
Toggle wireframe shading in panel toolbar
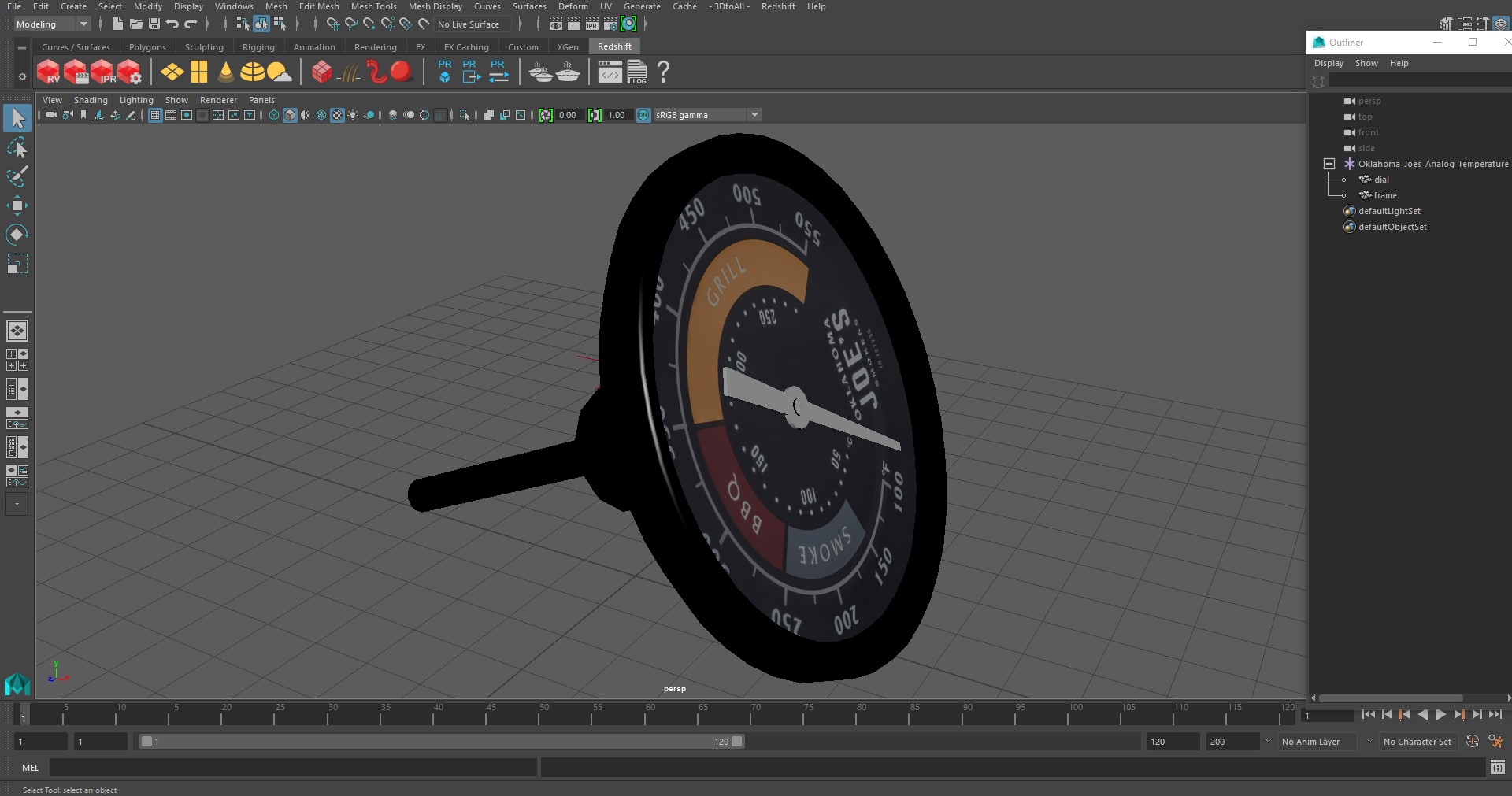274,115
